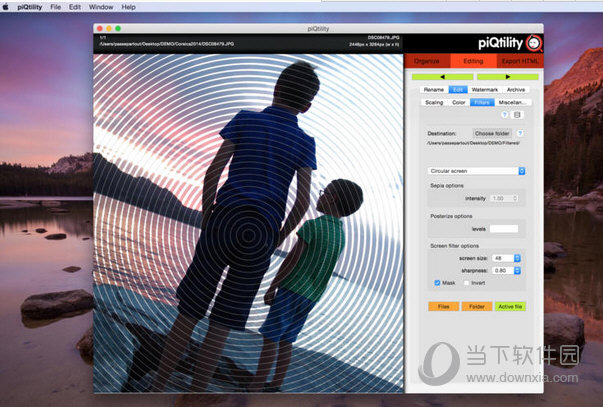Close the piQtility window with red button
The height and width of the screenshot is (407, 603).
100,28
